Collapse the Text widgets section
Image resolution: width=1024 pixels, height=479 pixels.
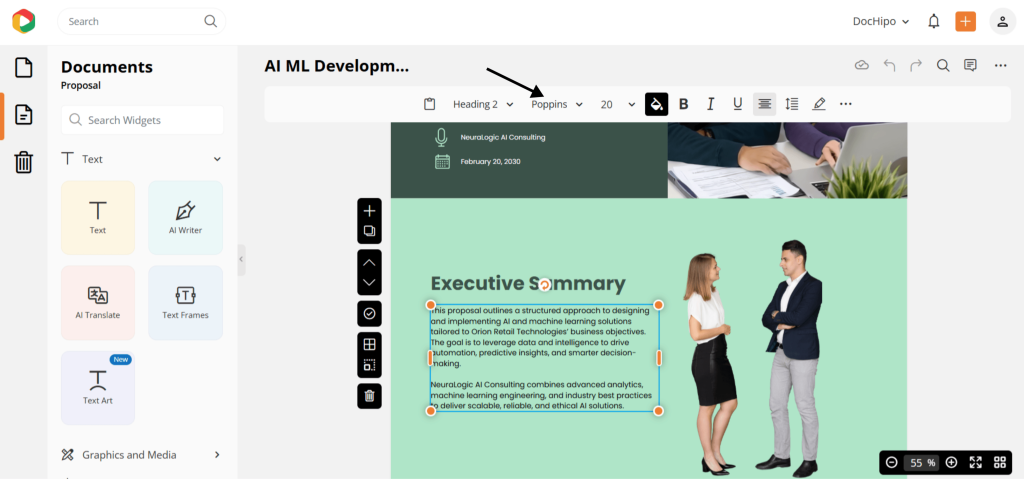point(217,159)
